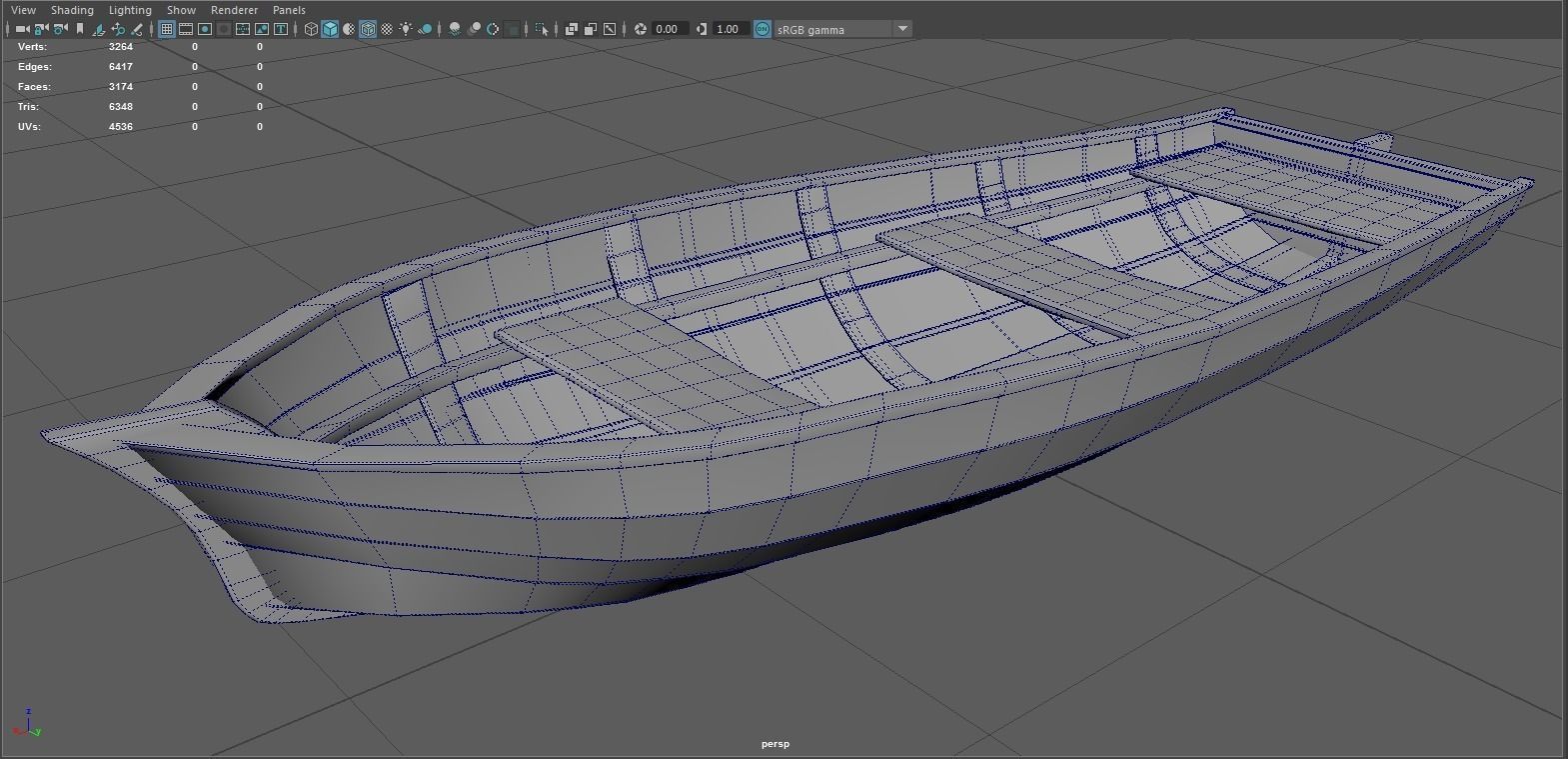Click the Edges: label
The width and height of the screenshot is (1568, 759).
pyautogui.click(x=34, y=67)
